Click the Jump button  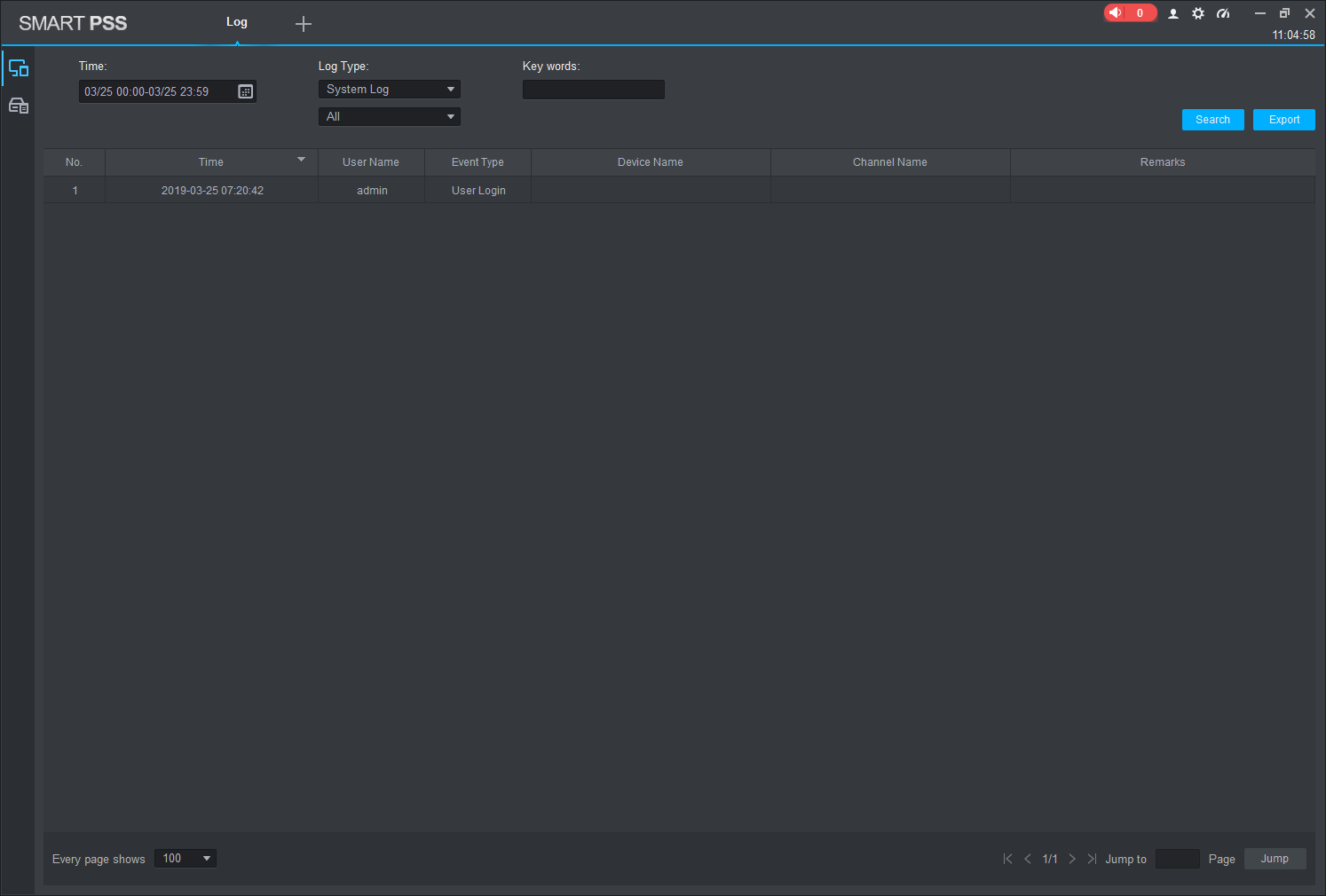click(x=1275, y=859)
